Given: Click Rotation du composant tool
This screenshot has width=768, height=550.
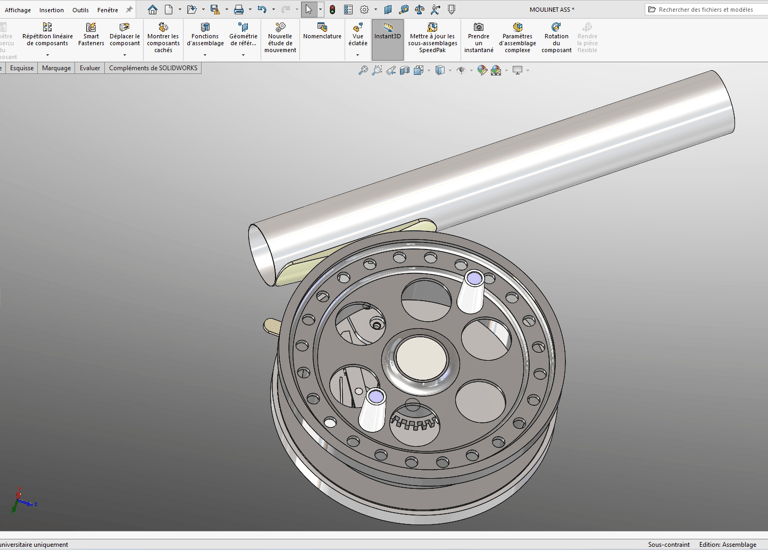Looking at the screenshot, I should tap(556, 38).
